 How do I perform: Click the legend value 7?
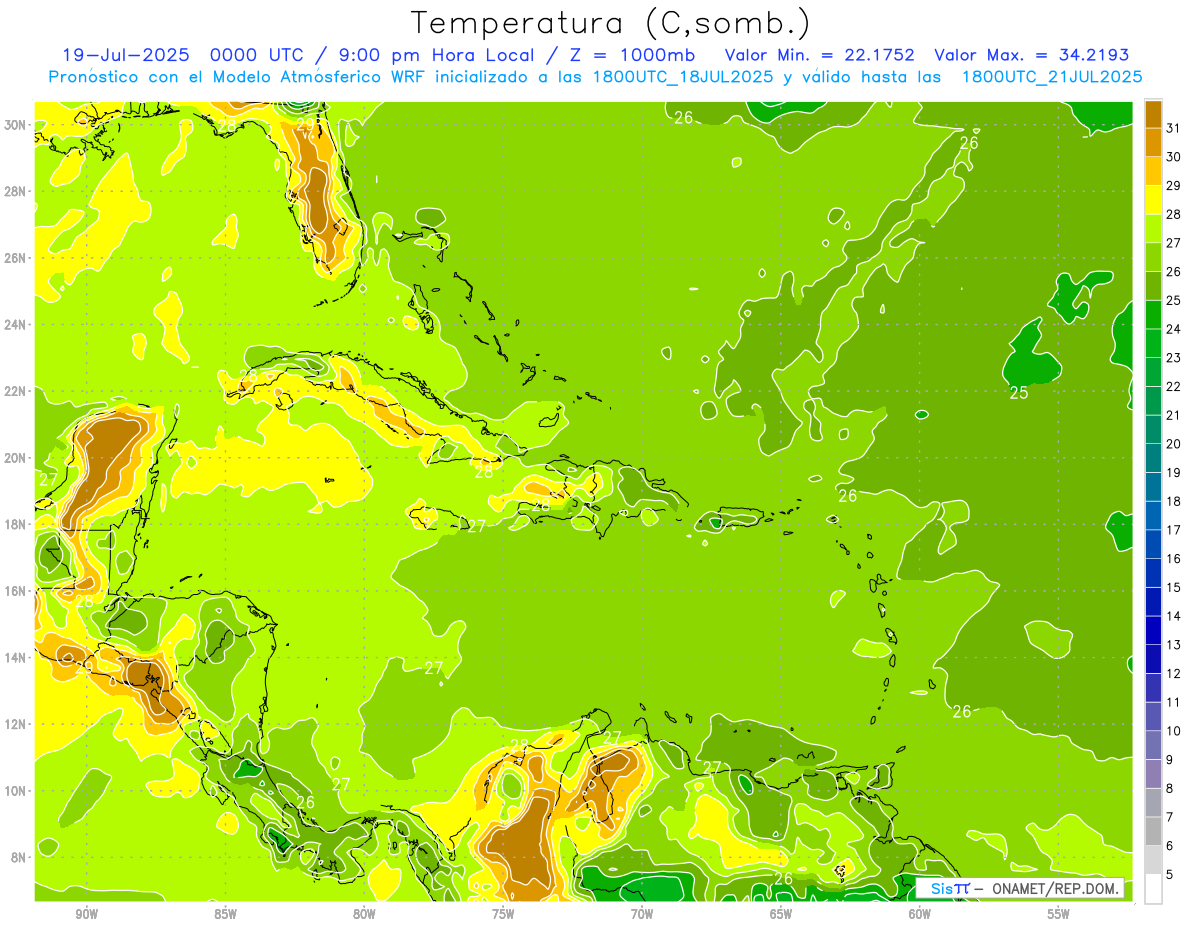click(1170, 818)
